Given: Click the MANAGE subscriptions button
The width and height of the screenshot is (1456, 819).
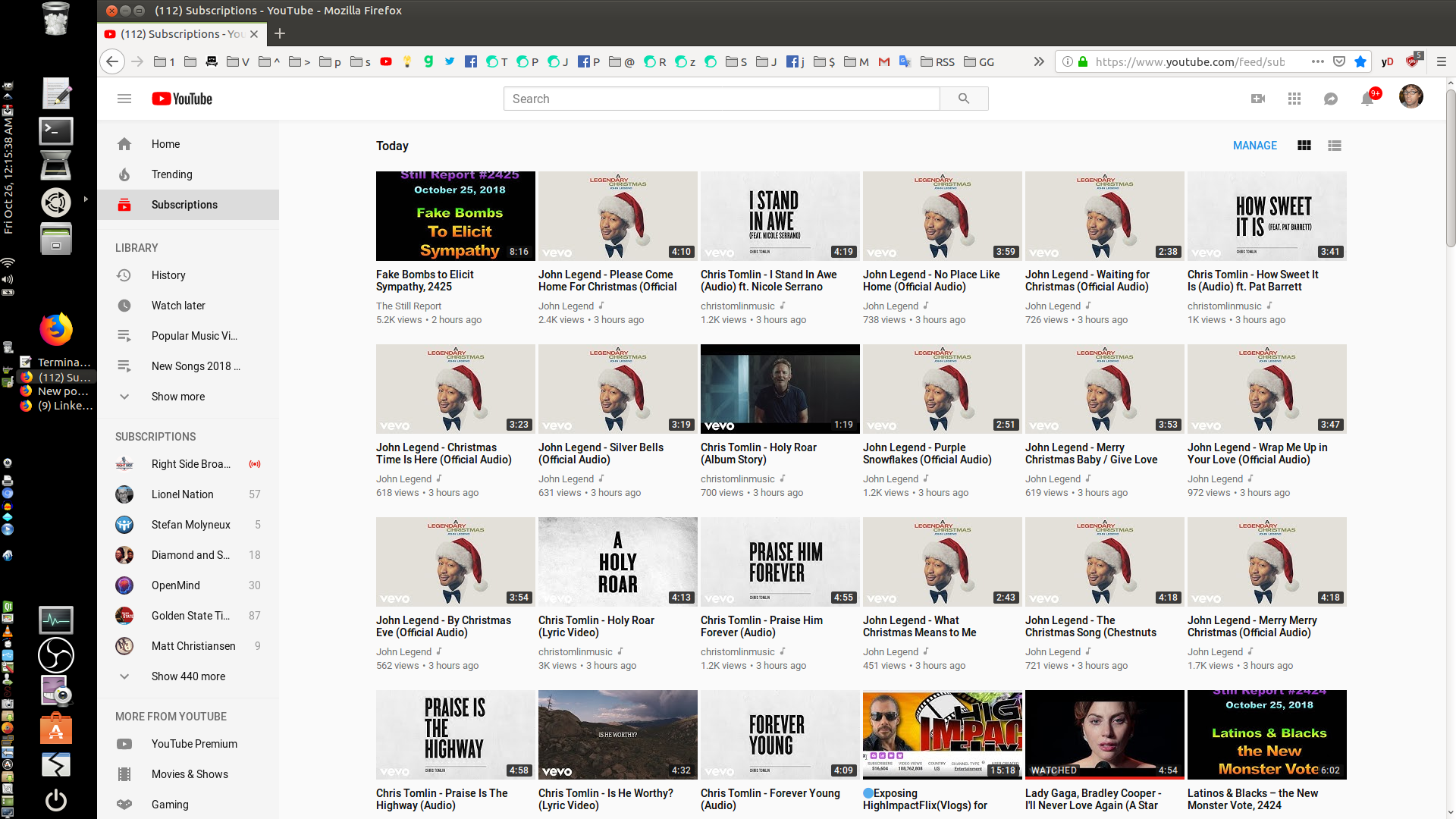Looking at the screenshot, I should click(x=1255, y=146).
